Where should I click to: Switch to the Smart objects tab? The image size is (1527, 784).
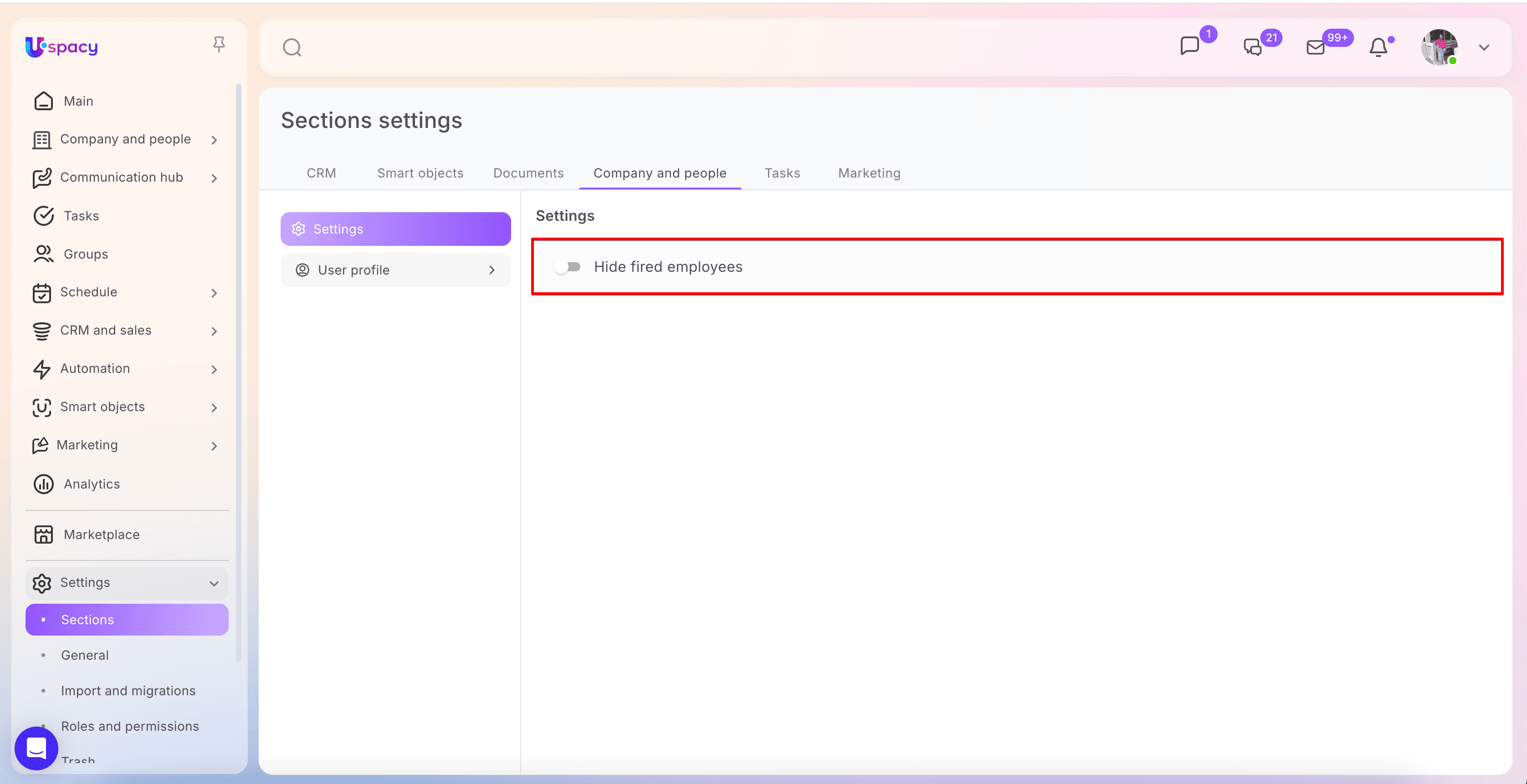(x=420, y=173)
